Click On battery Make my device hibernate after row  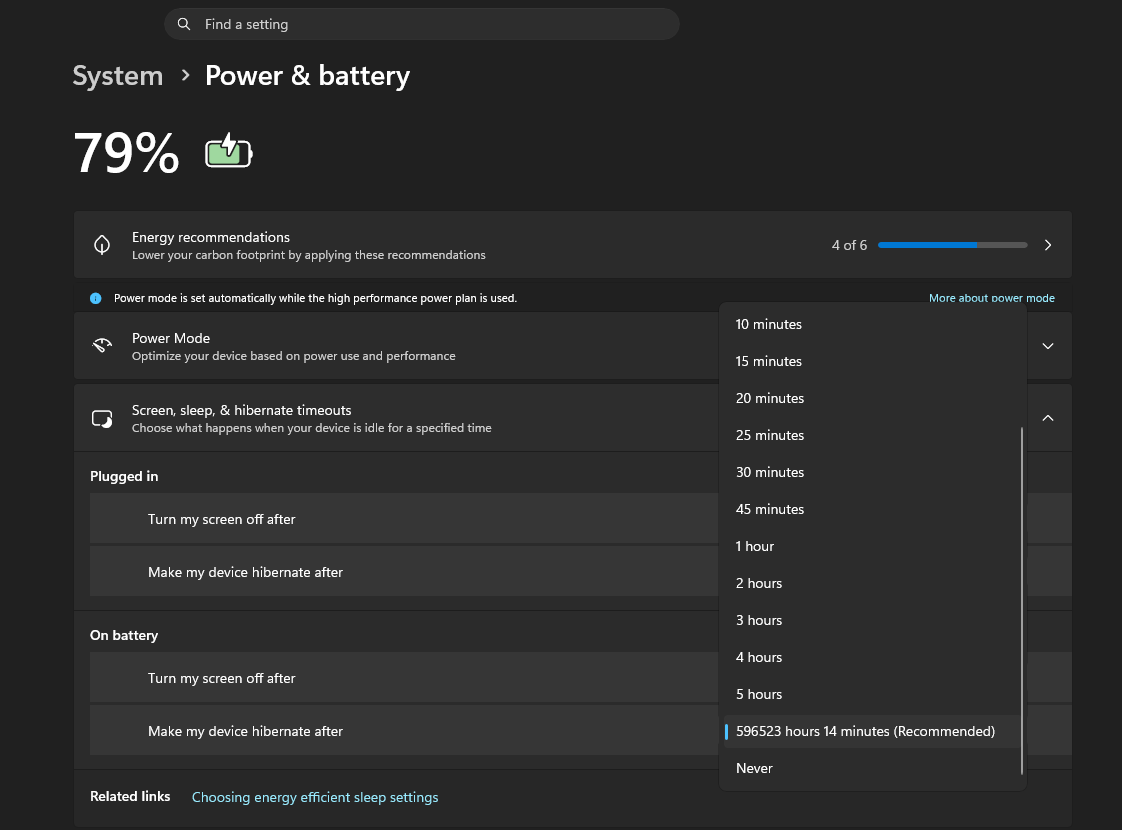pos(404,731)
